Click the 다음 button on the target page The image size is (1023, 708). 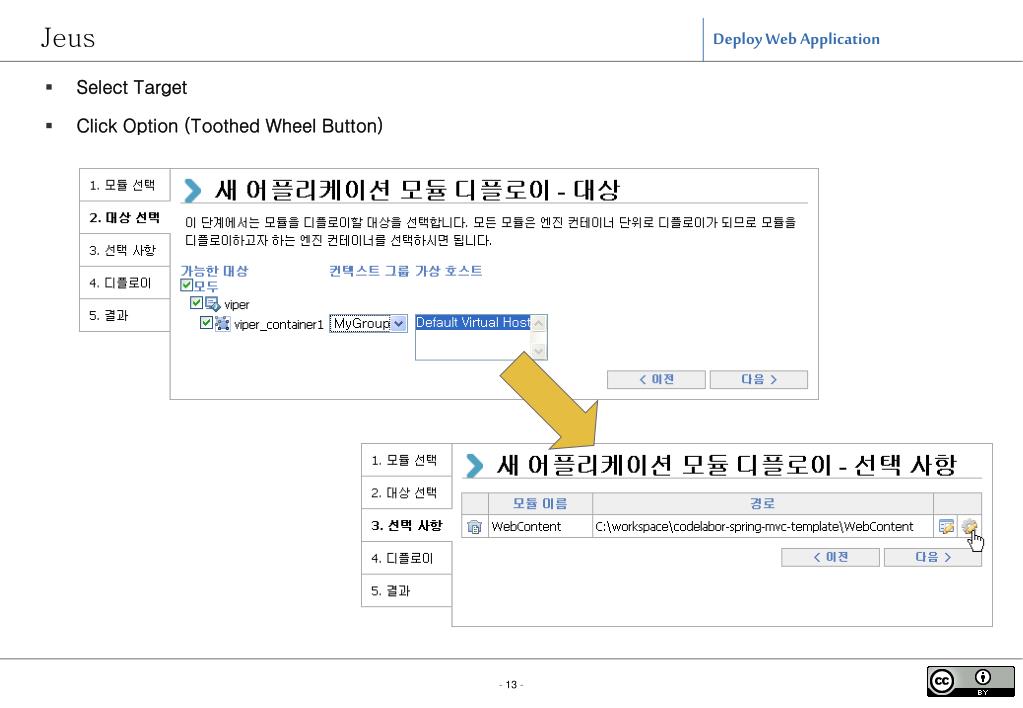pos(759,379)
